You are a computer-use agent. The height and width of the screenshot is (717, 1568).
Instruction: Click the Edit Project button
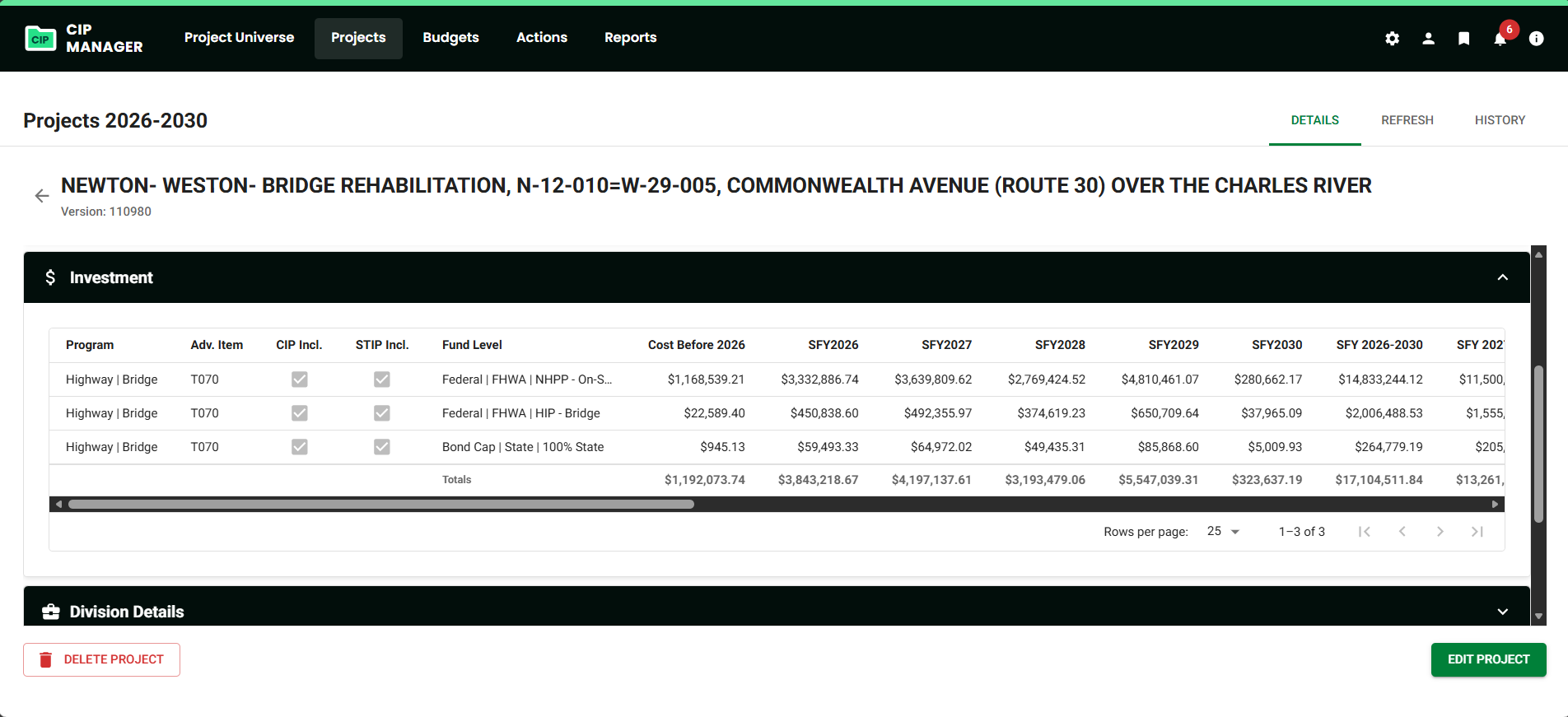click(1488, 659)
